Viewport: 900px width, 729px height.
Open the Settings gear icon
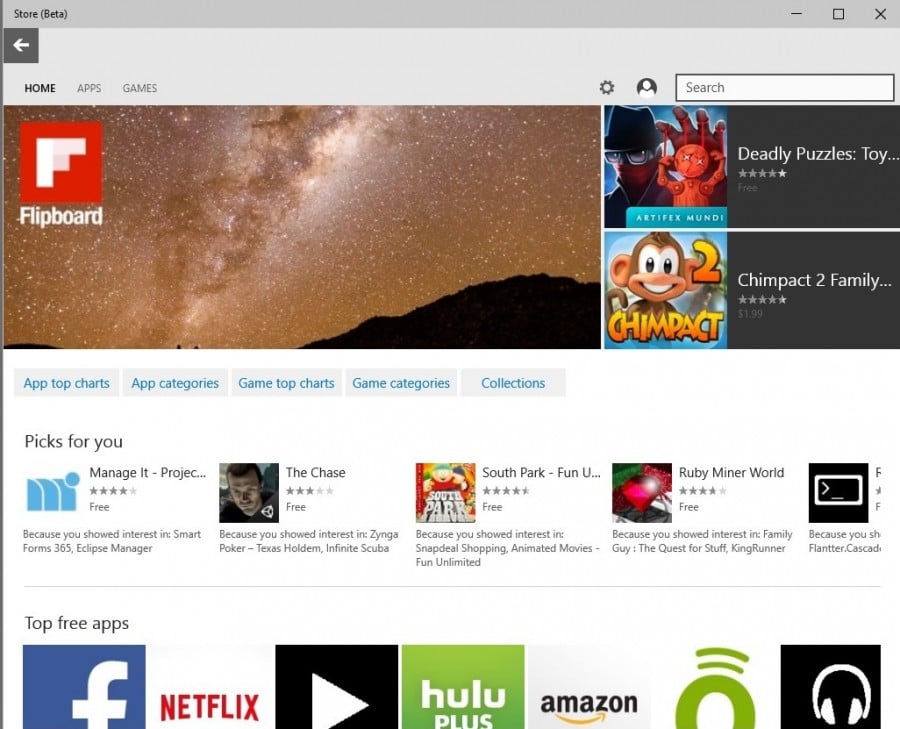(607, 87)
